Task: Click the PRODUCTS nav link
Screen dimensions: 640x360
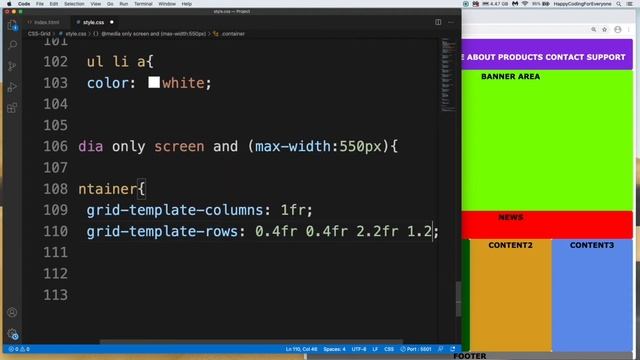Action: coord(520,57)
